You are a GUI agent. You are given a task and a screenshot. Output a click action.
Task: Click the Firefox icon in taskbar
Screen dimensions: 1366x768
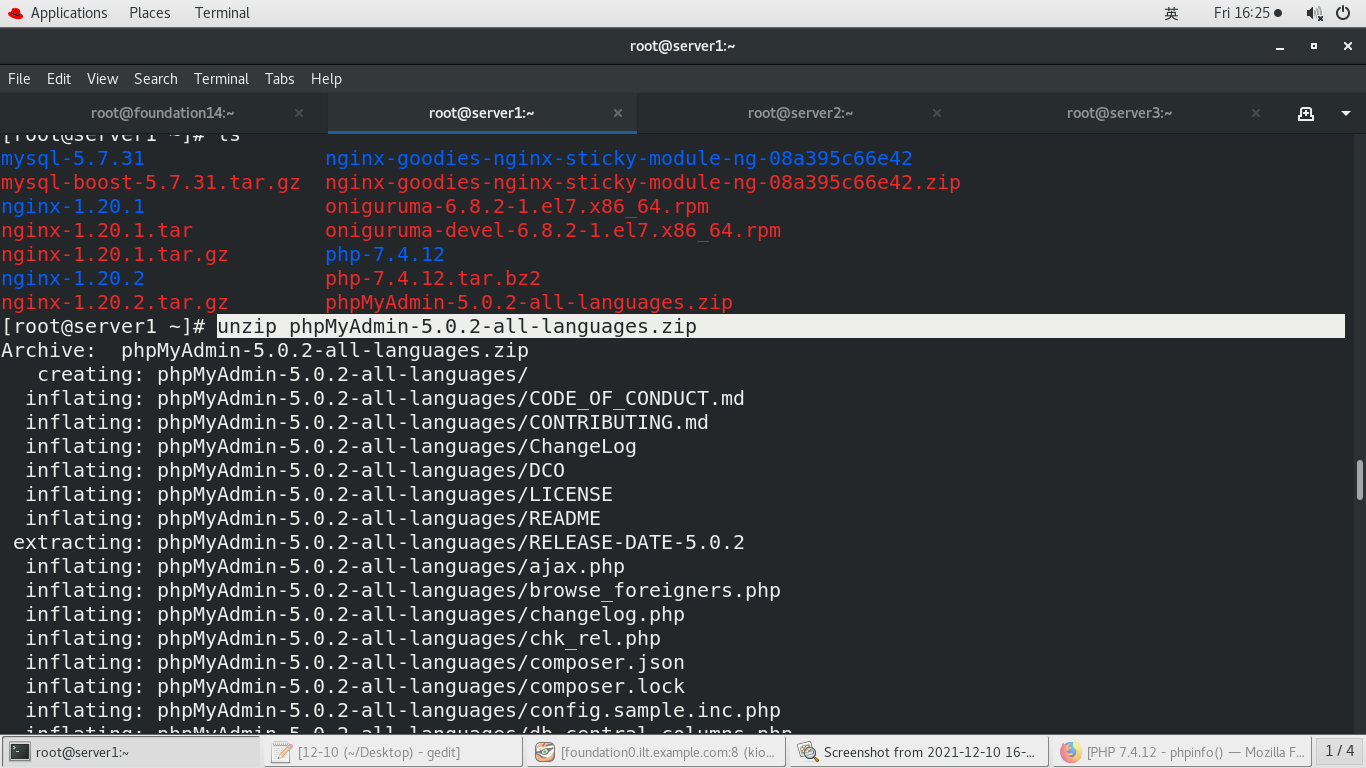(1071, 752)
